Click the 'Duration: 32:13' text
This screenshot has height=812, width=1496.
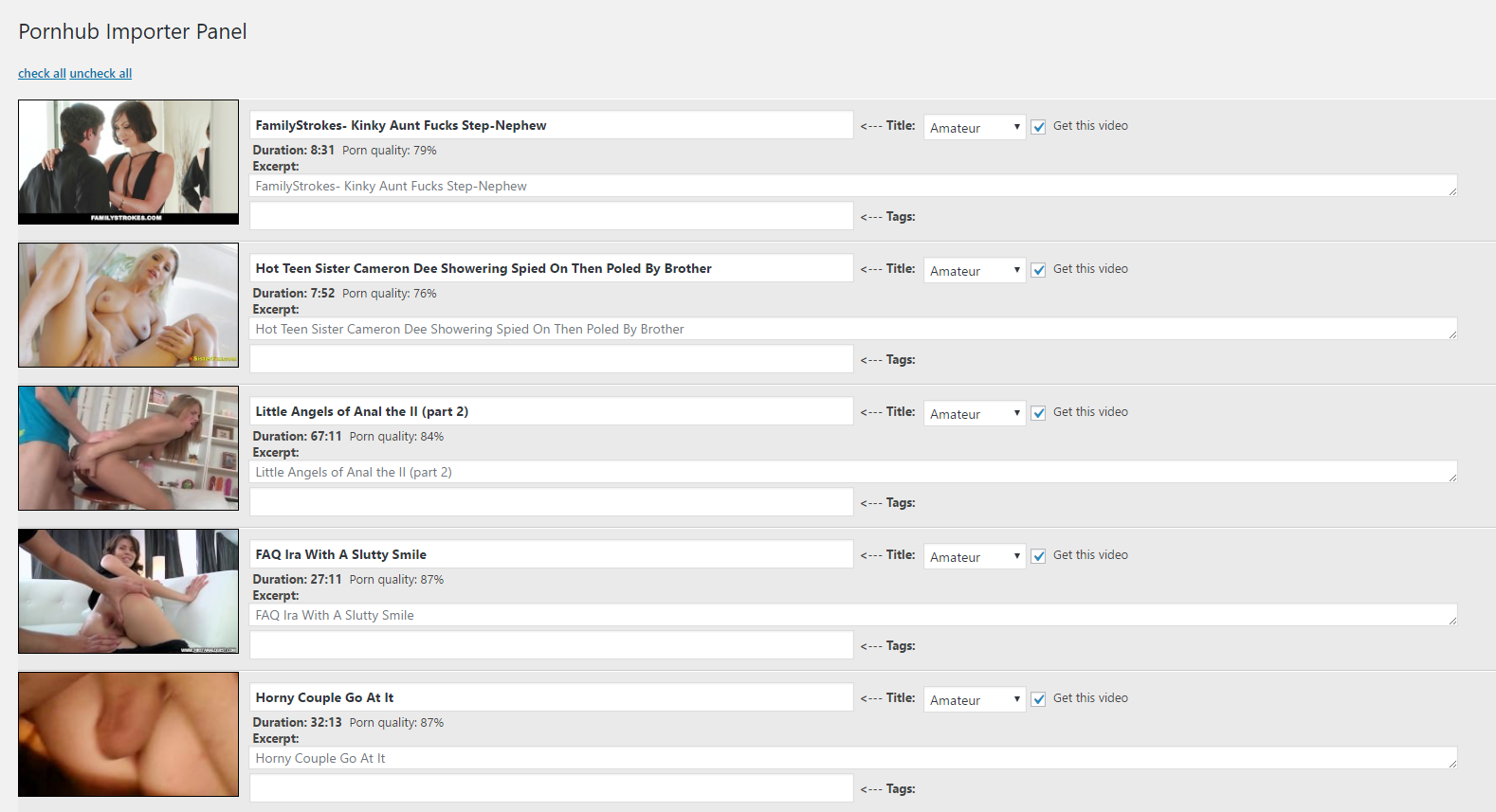(x=297, y=722)
